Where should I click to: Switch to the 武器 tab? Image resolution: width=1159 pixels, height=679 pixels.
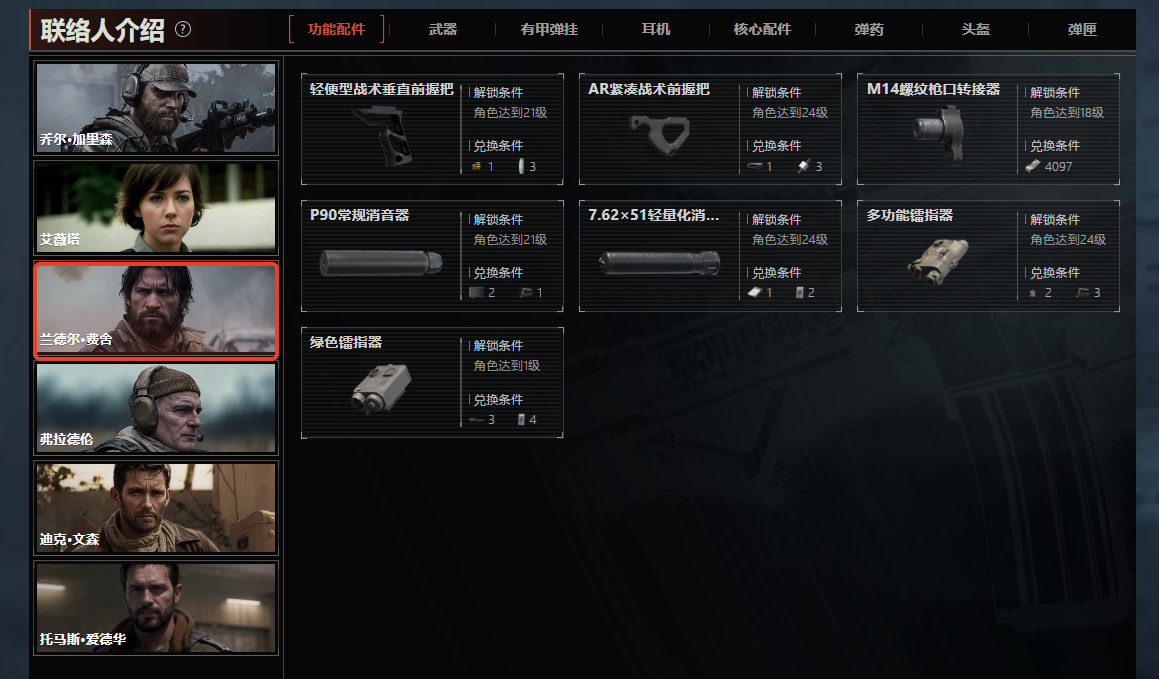tap(443, 30)
